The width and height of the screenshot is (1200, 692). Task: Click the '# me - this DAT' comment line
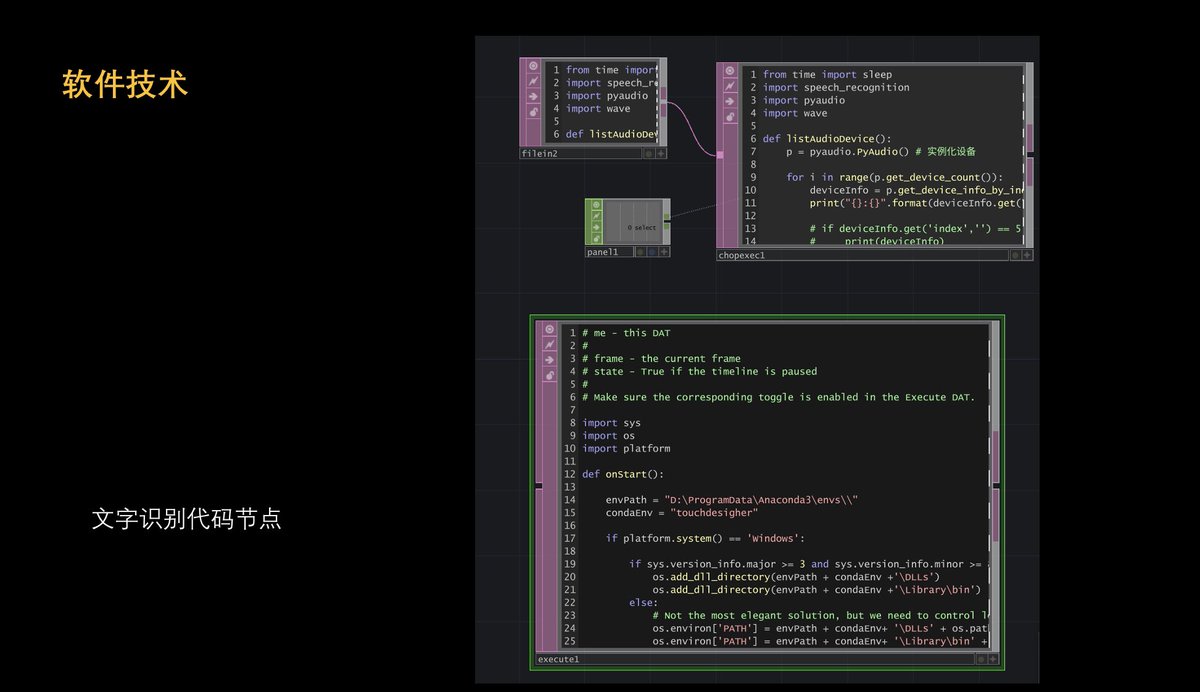tap(626, 333)
